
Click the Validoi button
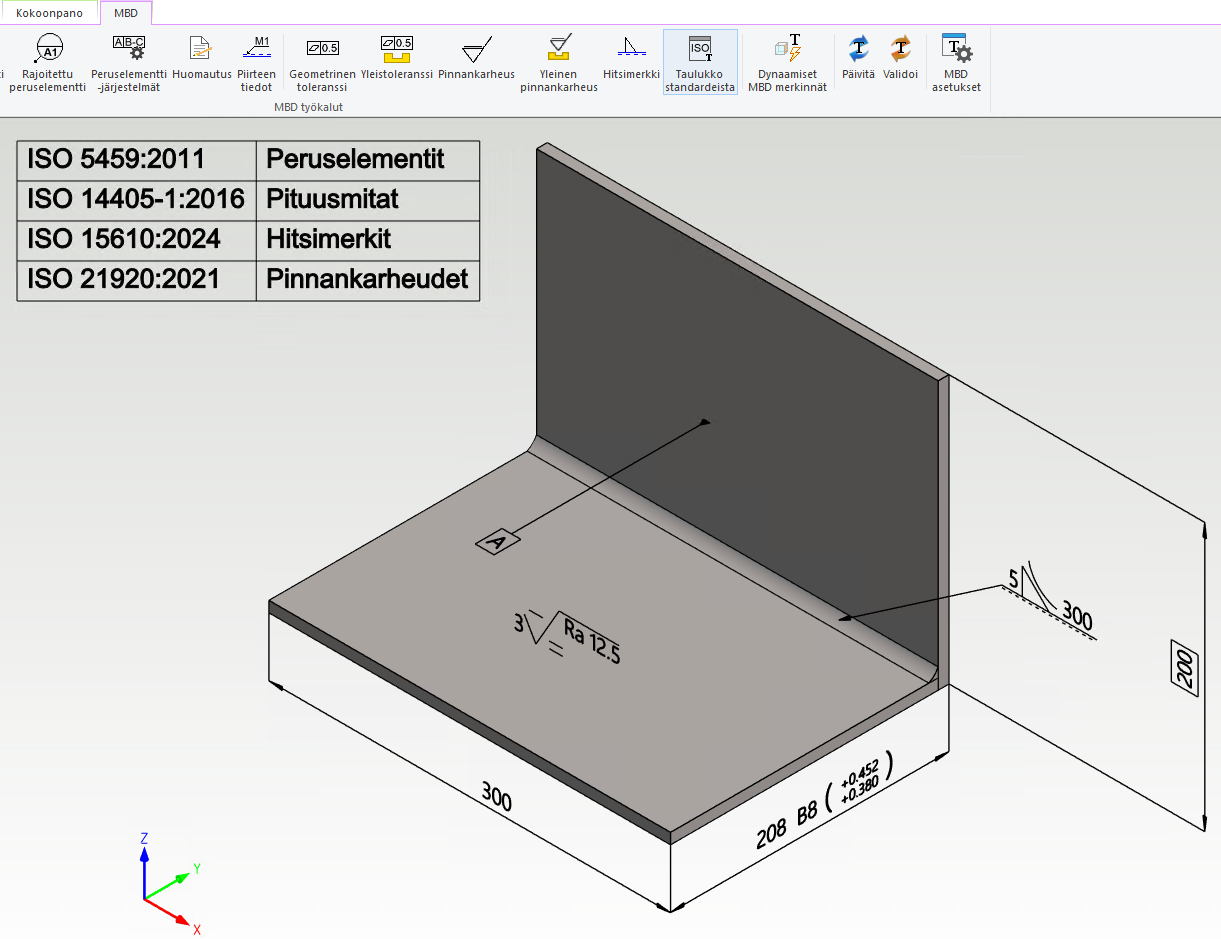pyautogui.click(x=900, y=48)
